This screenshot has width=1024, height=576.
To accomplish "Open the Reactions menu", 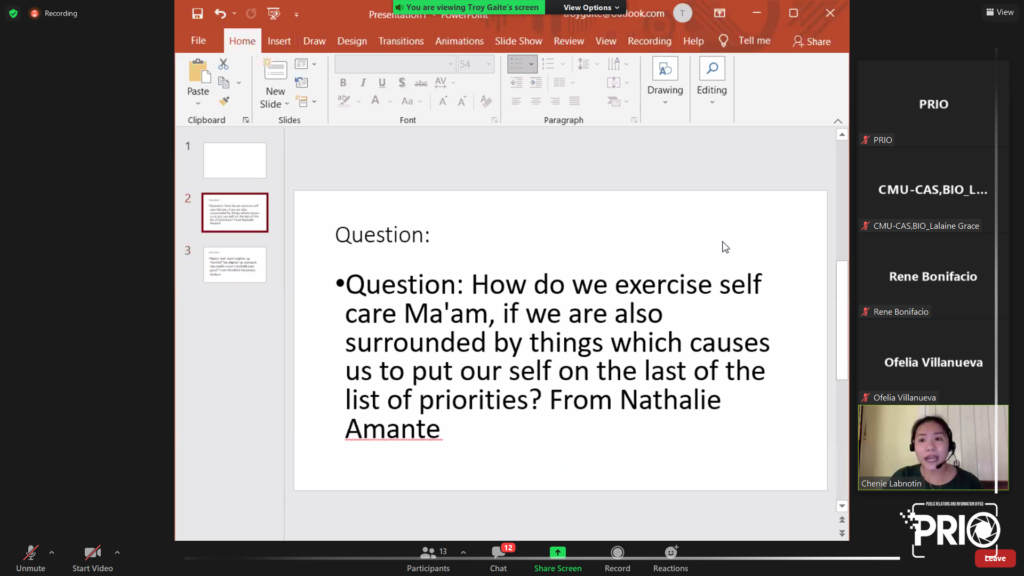I will coord(670,553).
